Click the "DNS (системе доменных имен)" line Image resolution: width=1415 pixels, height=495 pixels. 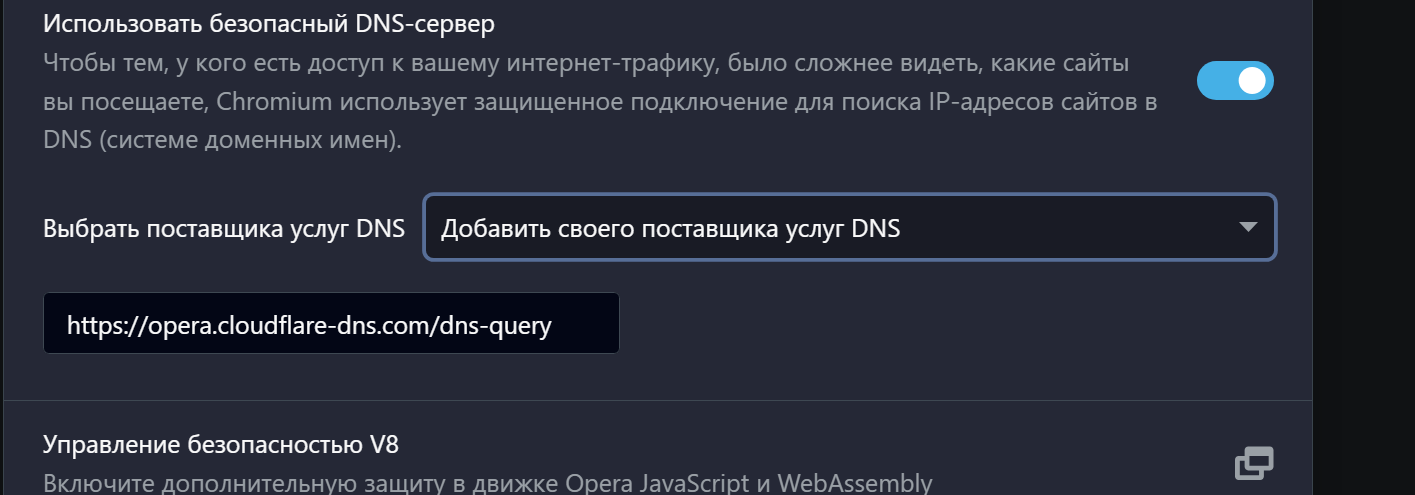[x=222, y=141]
